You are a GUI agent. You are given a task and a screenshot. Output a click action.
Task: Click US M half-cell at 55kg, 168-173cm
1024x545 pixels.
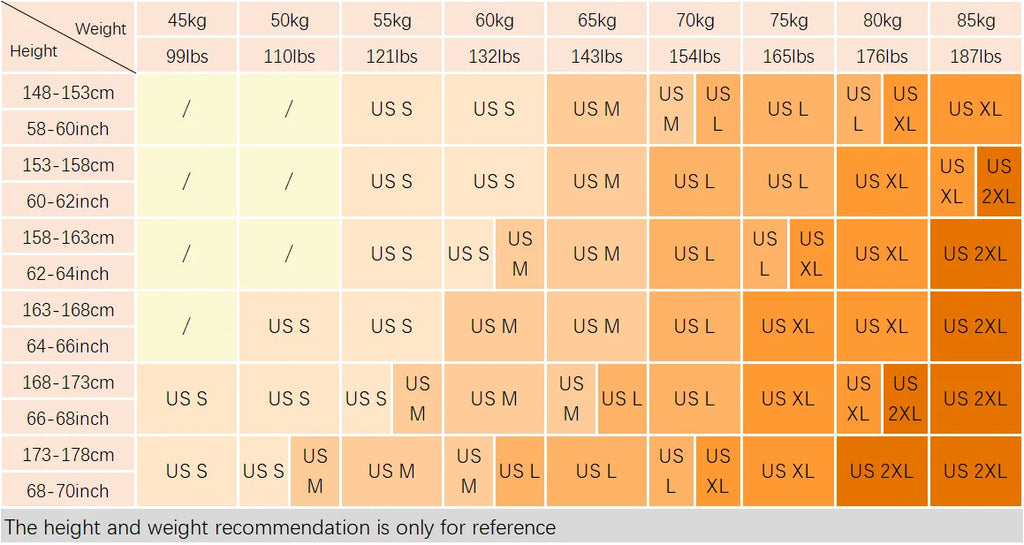(x=417, y=398)
